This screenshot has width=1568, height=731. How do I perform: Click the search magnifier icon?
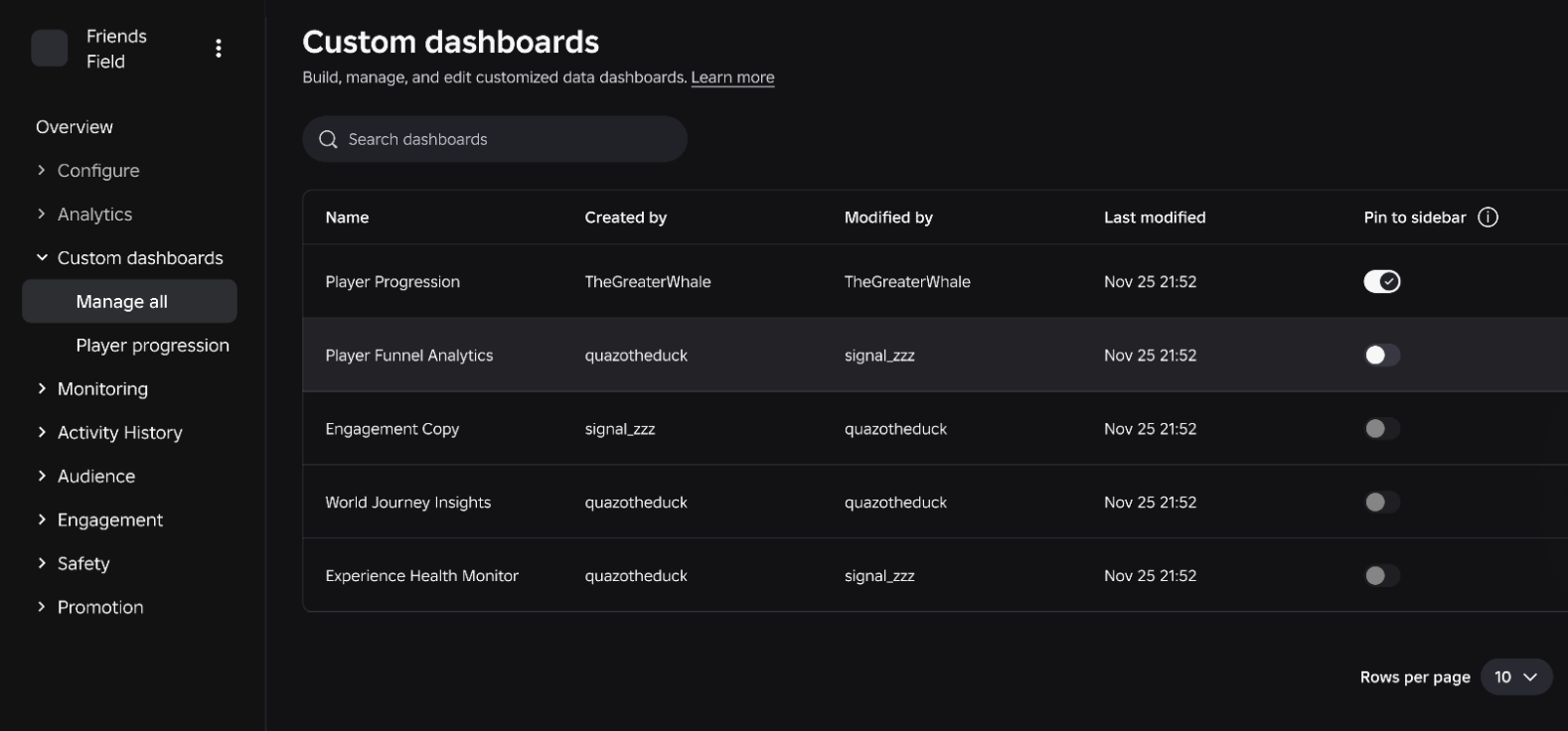328,139
